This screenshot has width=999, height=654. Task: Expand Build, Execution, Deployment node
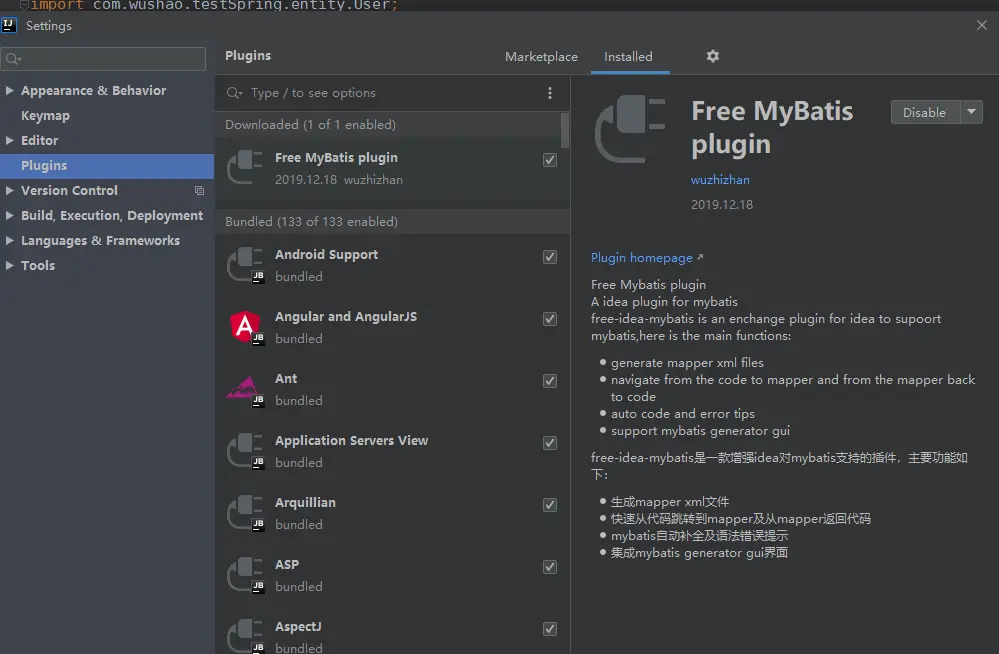(10, 215)
